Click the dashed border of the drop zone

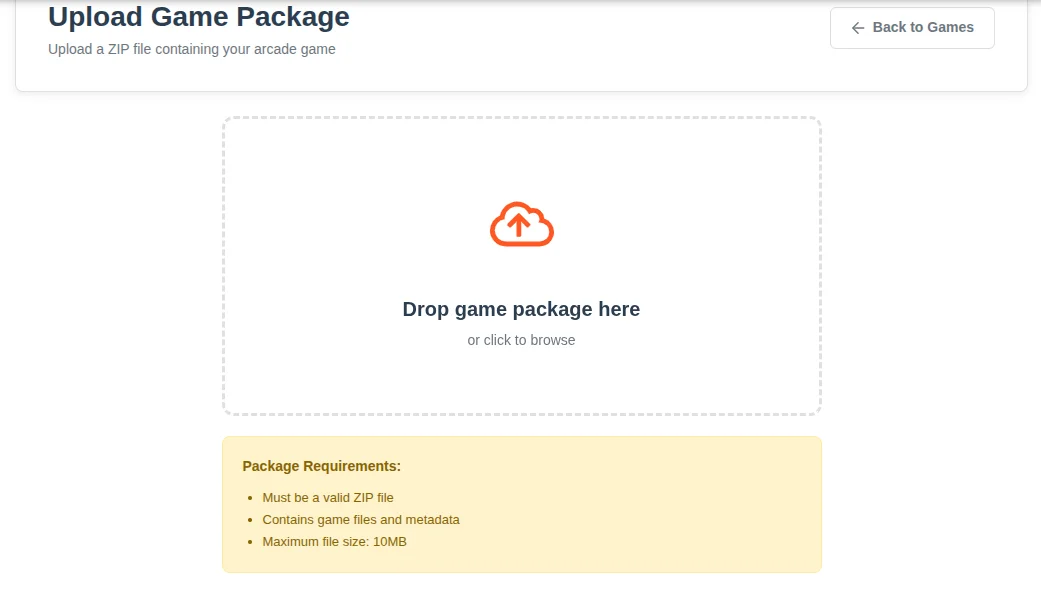tap(223, 265)
